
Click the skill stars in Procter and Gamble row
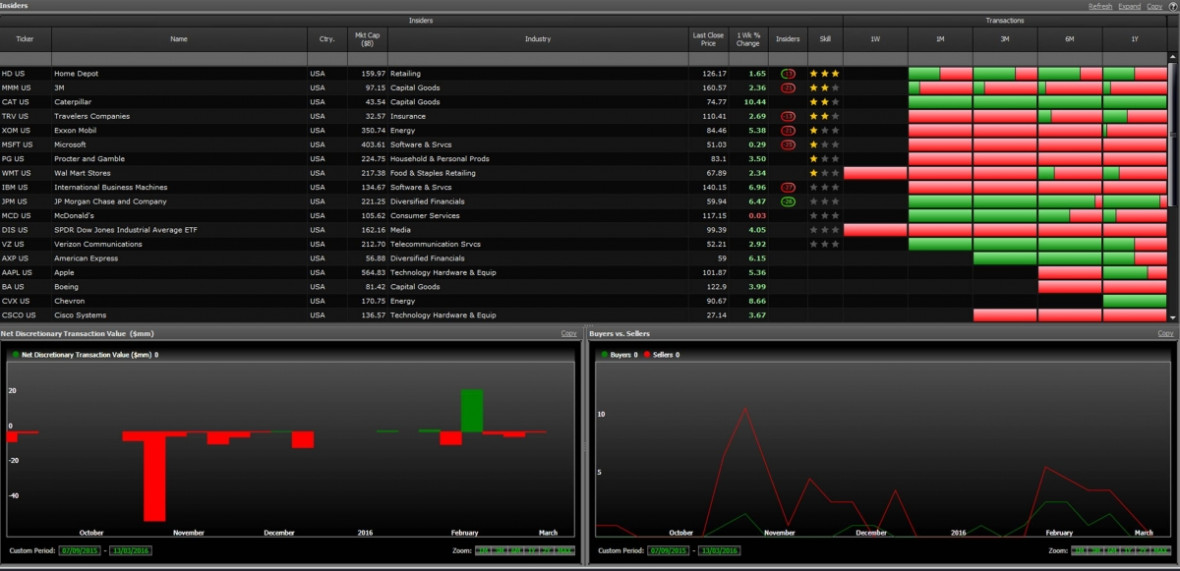825,159
